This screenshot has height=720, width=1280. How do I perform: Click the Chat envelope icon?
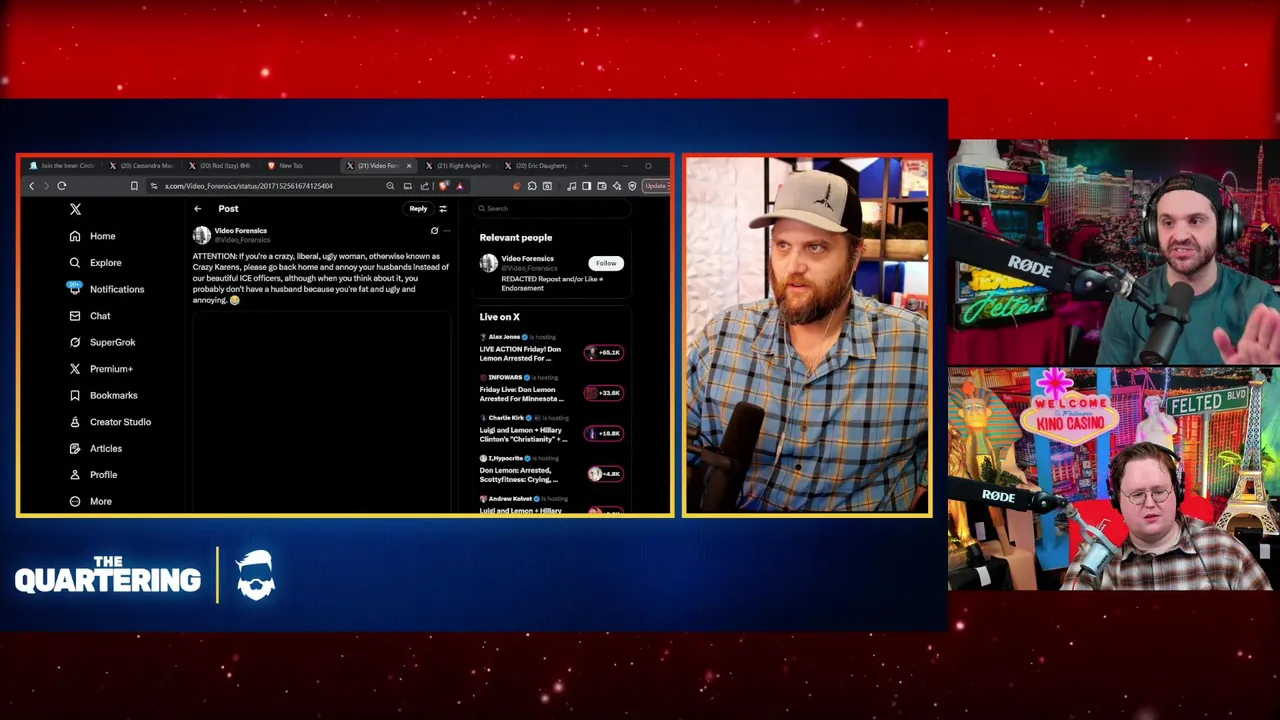coord(75,316)
